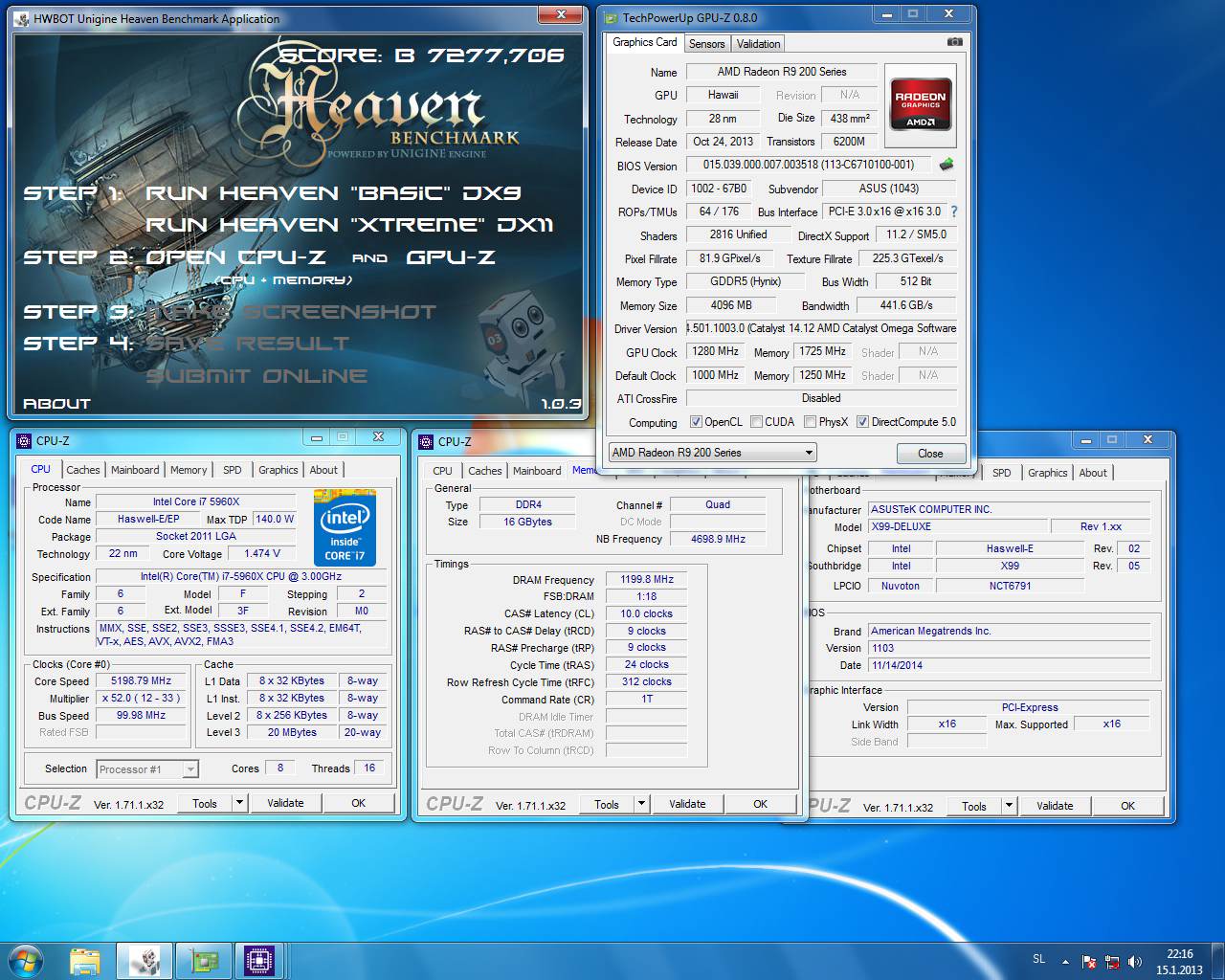Open Windows Explorer from the taskbar
Image resolution: width=1225 pixels, height=980 pixels.
pyautogui.click(x=84, y=961)
